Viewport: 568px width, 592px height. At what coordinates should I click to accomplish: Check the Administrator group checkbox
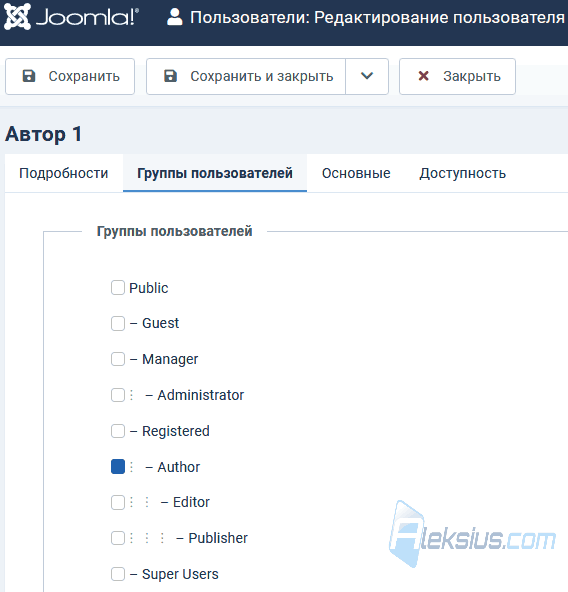point(118,395)
